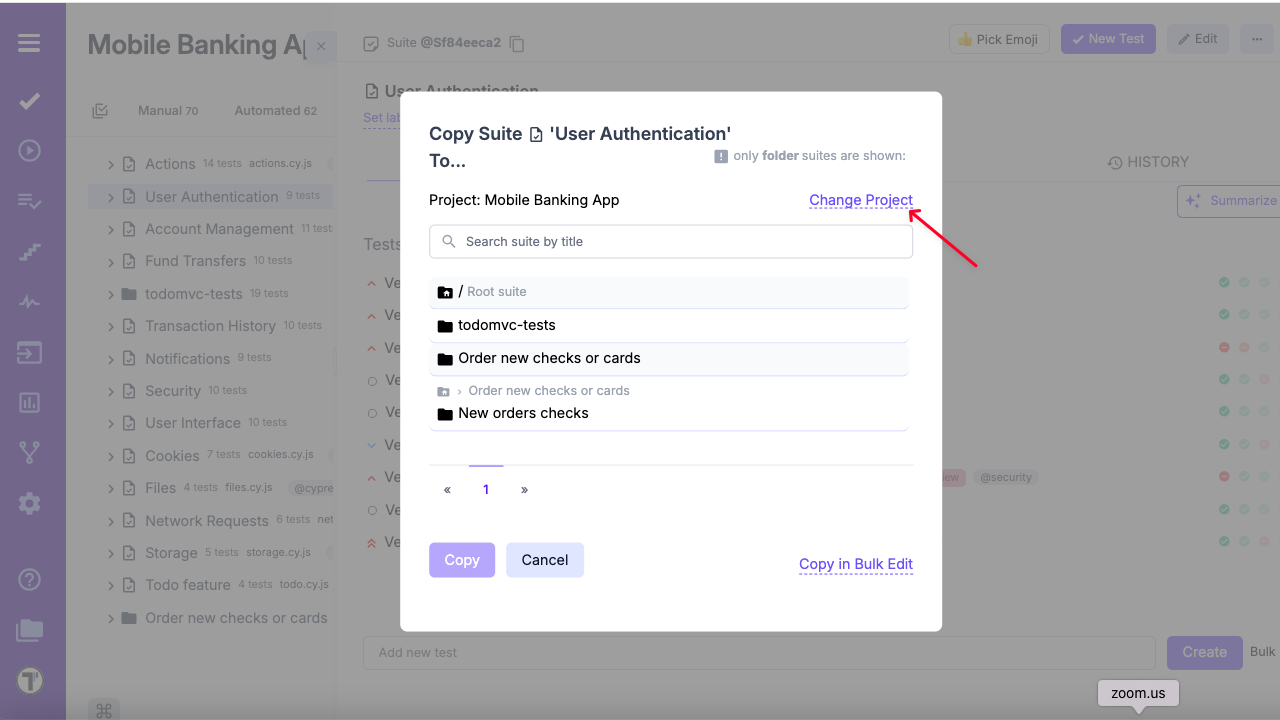Open the Runs play-circle icon in sidebar

point(29,150)
